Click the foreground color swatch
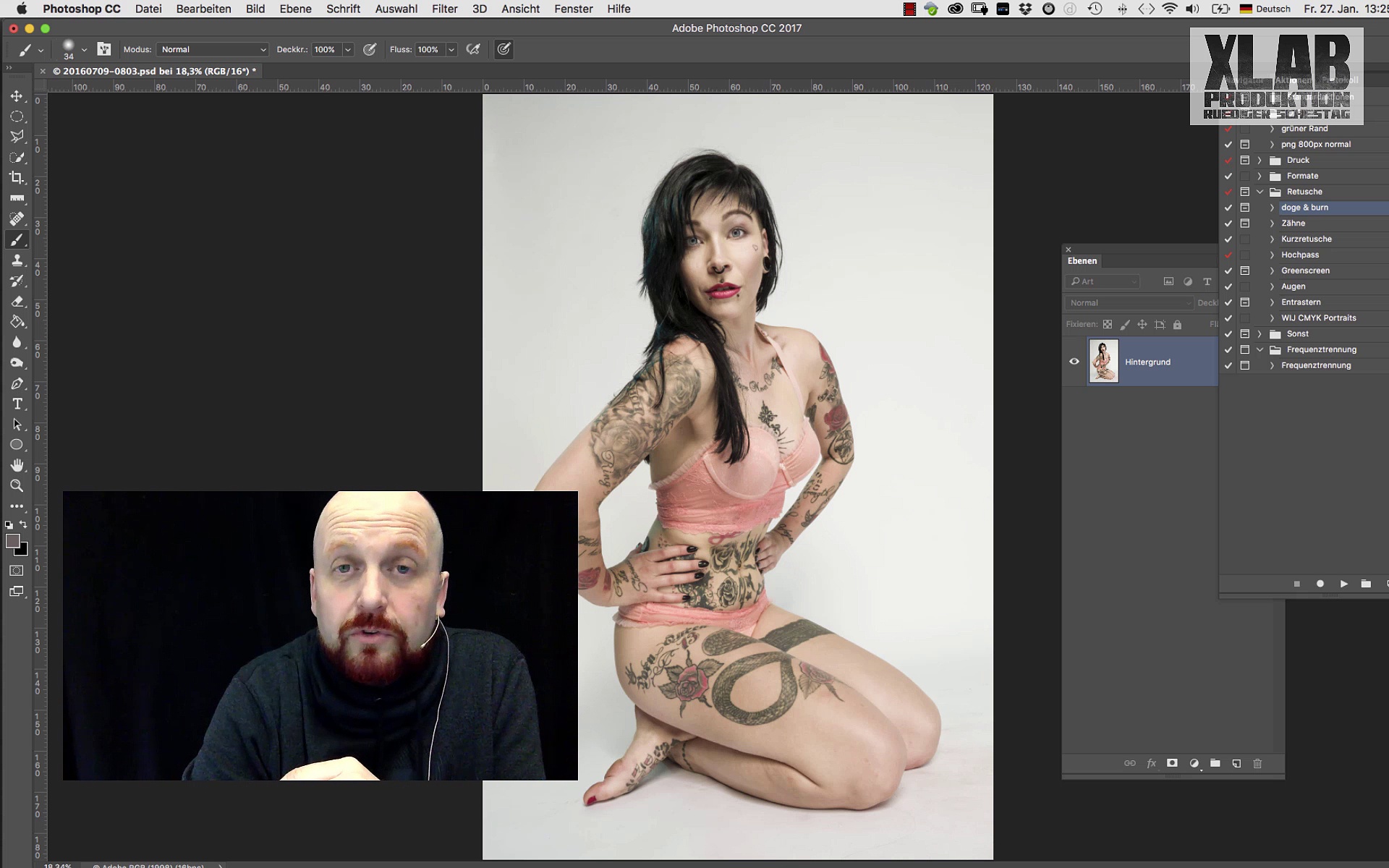The width and height of the screenshot is (1389, 868). tap(12, 541)
